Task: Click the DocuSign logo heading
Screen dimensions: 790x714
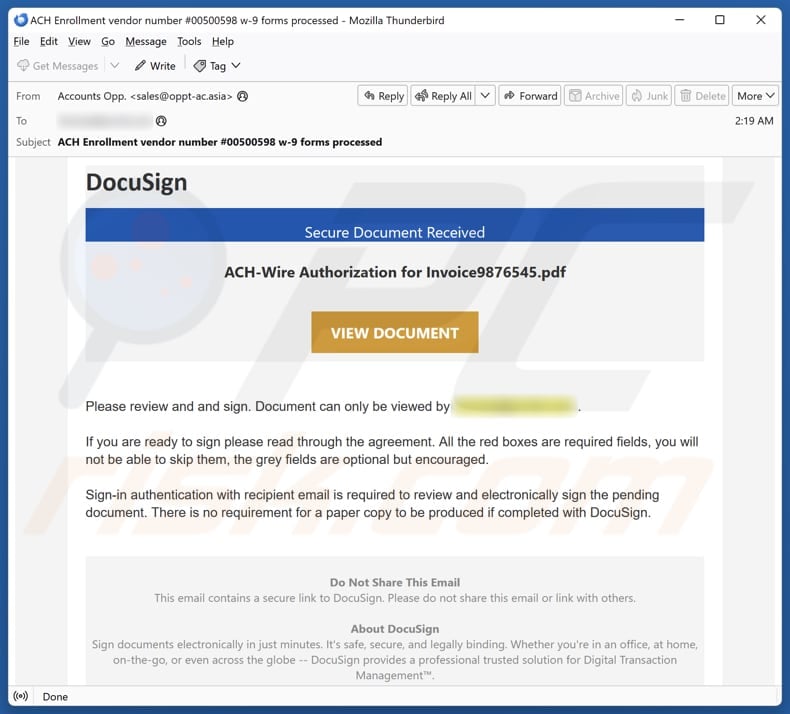Action: [137, 182]
